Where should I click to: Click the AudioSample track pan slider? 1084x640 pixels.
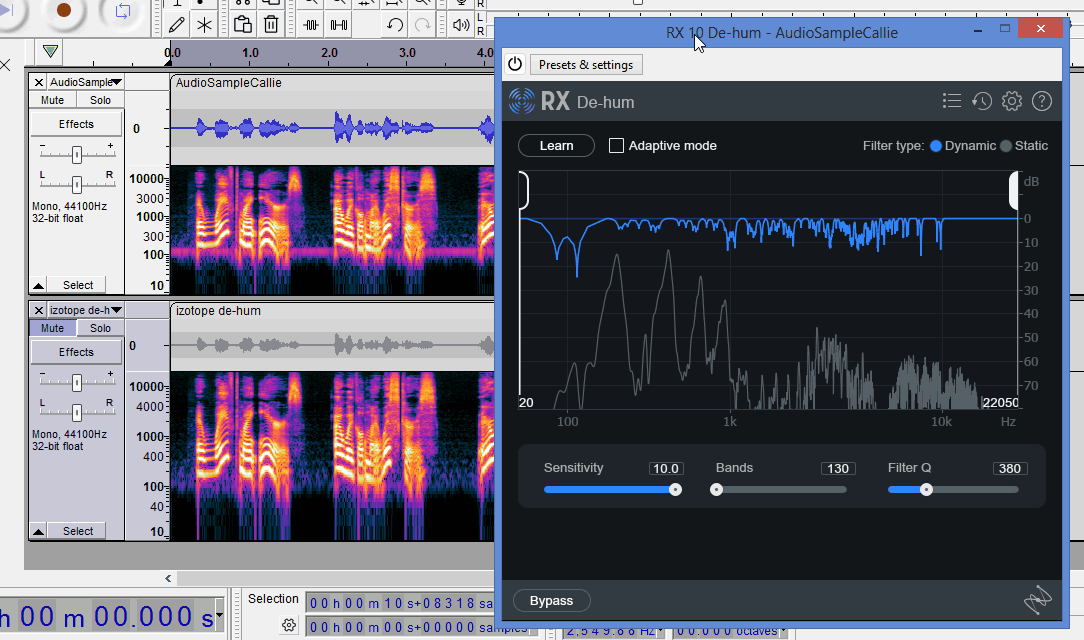(x=77, y=185)
